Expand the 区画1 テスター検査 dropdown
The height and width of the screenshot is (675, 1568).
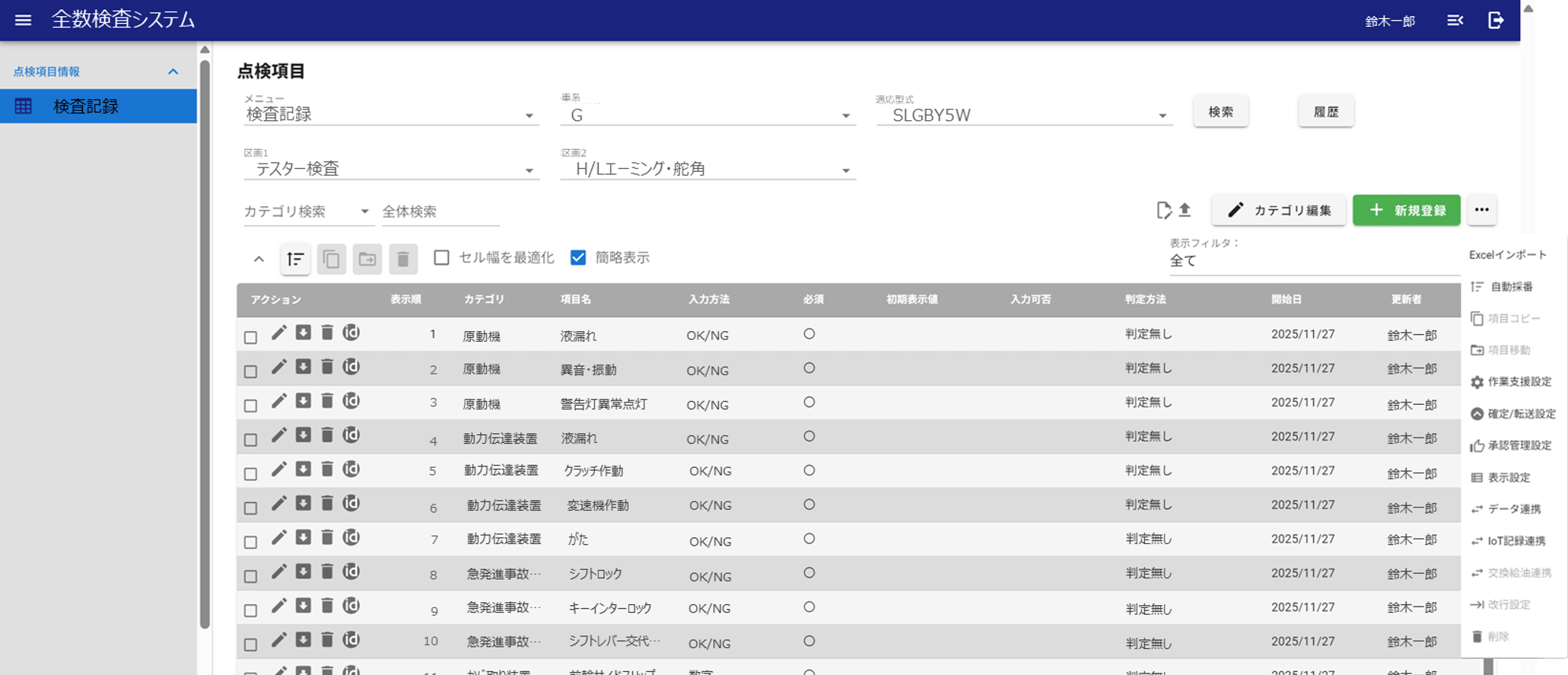pyautogui.click(x=391, y=169)
